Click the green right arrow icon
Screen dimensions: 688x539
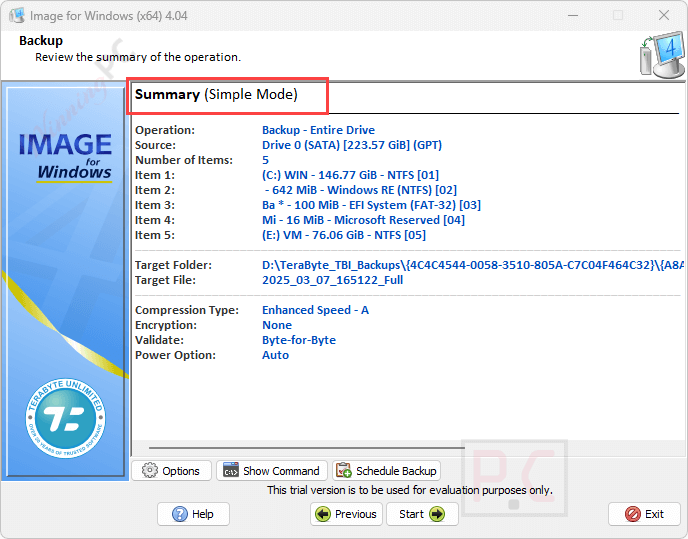tap(437, 514)
